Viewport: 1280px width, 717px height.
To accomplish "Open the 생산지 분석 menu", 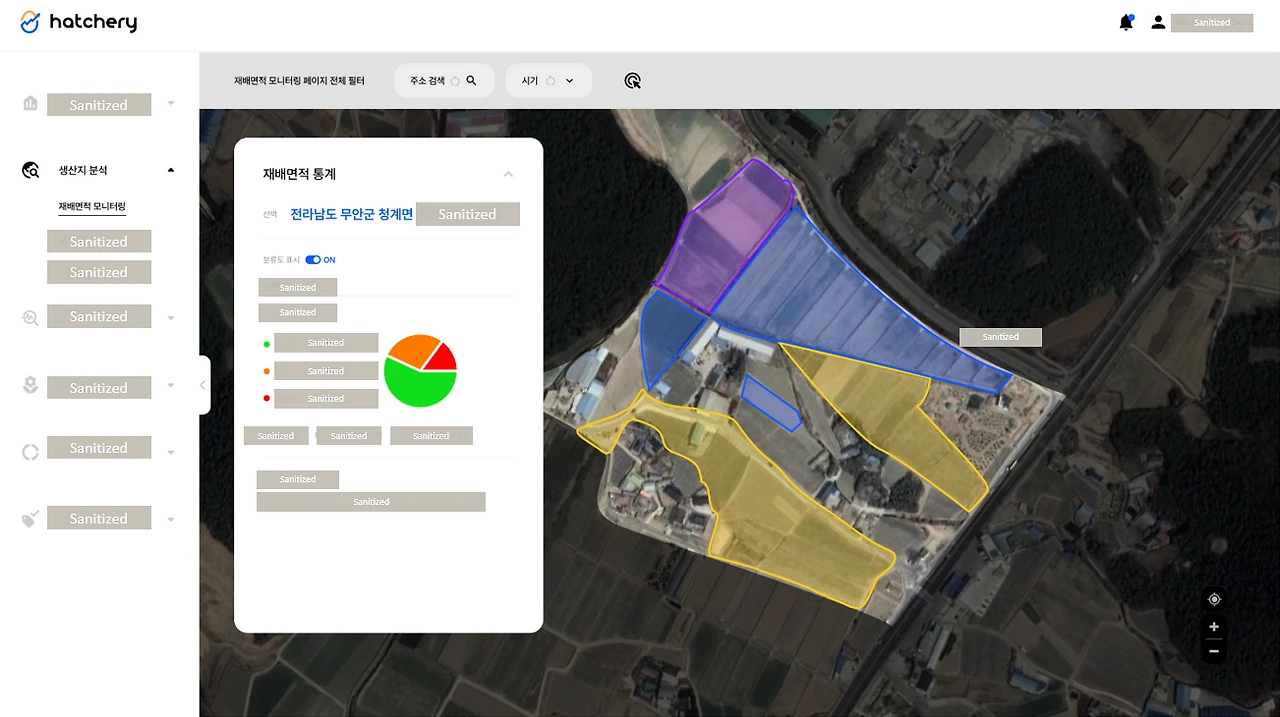I will 83,171.
